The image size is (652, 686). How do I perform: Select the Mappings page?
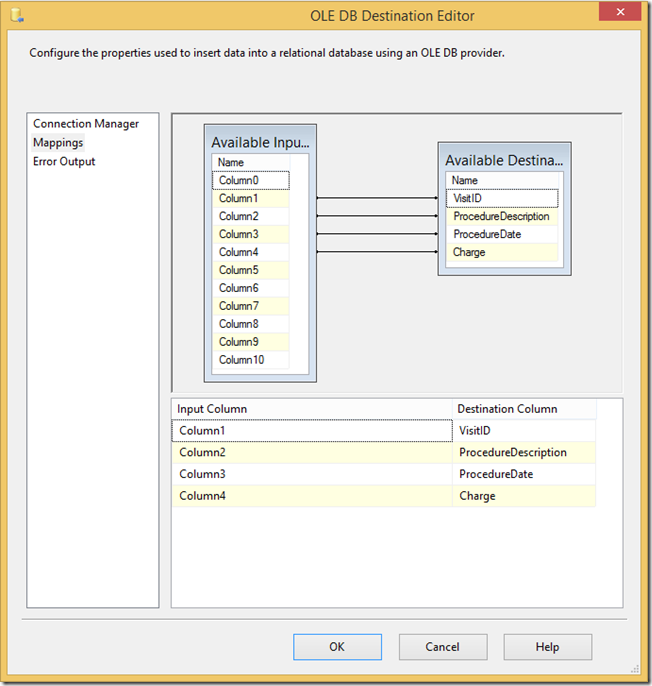(58, 143)
